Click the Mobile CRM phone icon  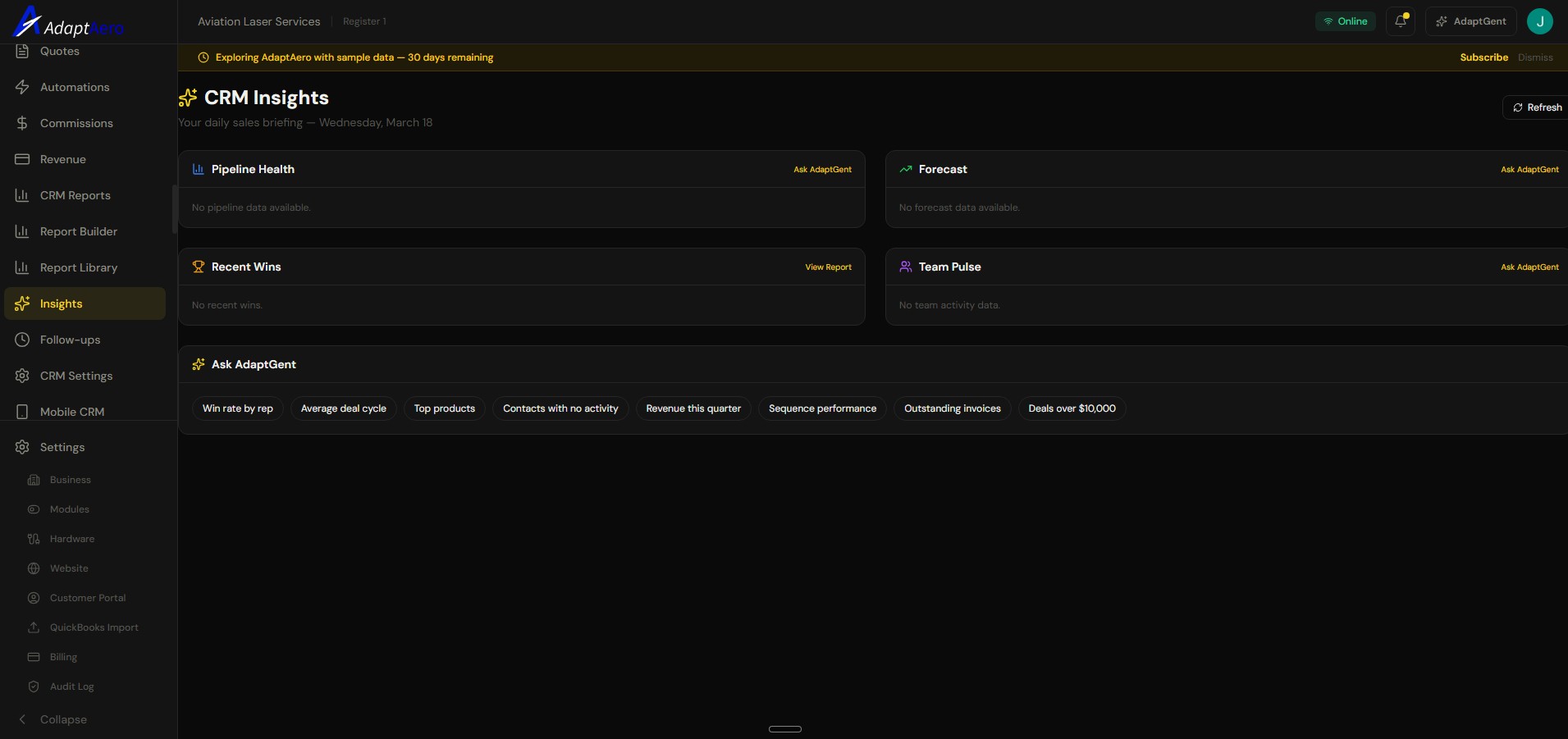coord(22,412)
